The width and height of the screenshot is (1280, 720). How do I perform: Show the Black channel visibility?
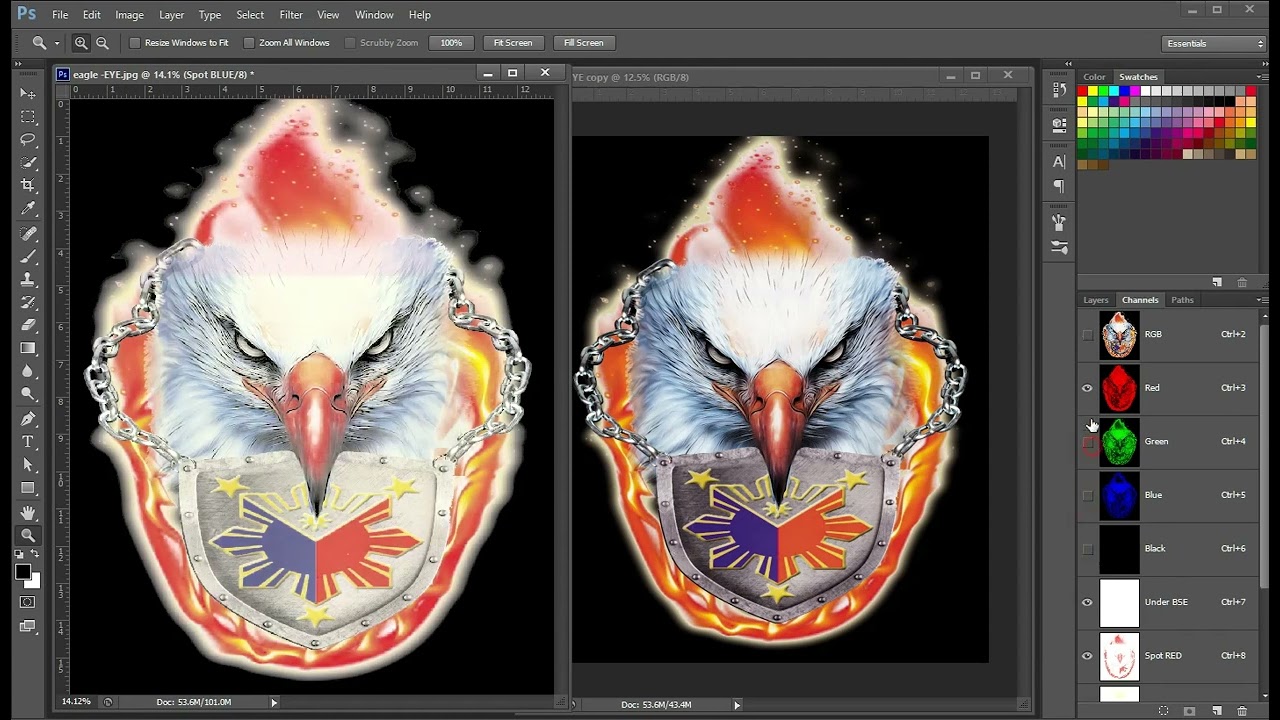point(1088,549)
